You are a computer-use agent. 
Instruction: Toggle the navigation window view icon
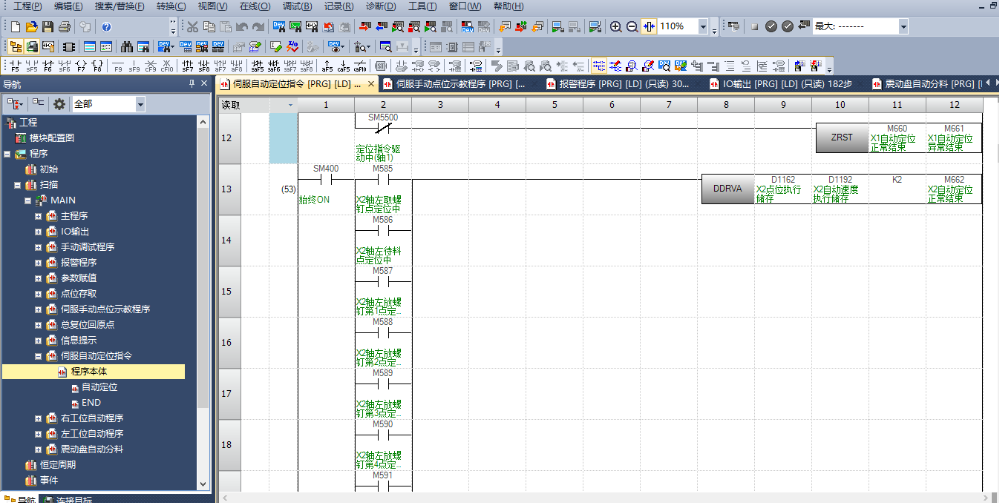[15, 47]
